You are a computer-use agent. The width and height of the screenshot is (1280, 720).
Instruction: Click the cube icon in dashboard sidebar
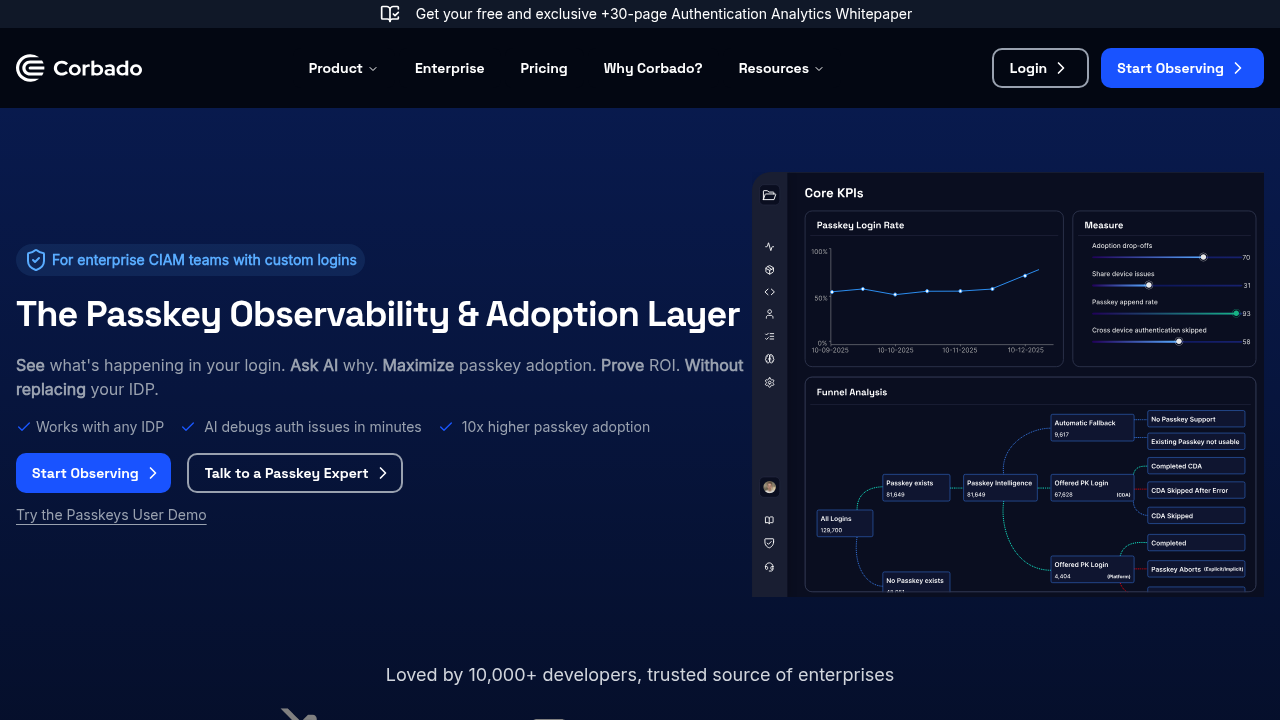coord(769,269)
